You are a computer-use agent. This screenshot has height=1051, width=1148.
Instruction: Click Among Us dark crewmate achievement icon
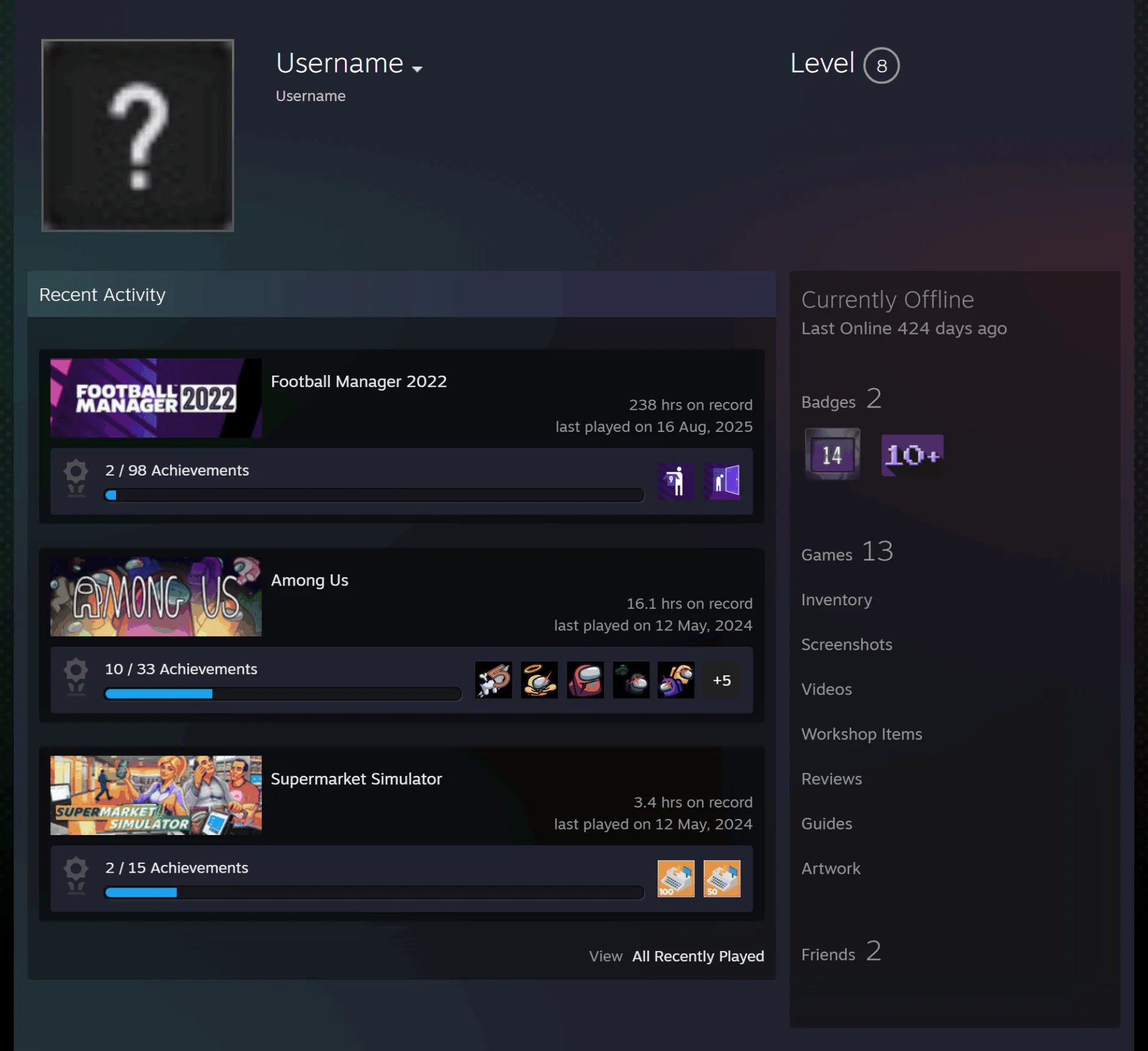pyautogui.click(x=631, y=680)
